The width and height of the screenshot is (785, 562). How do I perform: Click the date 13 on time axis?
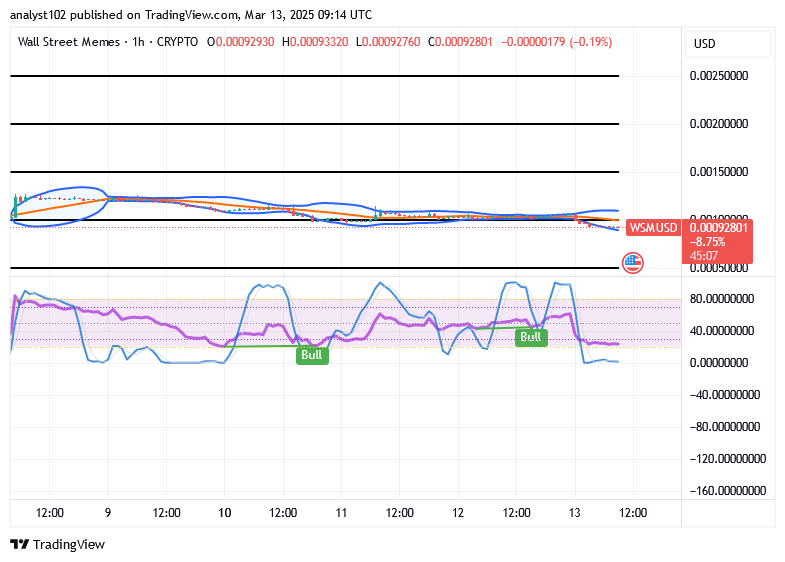pos(575,512)
